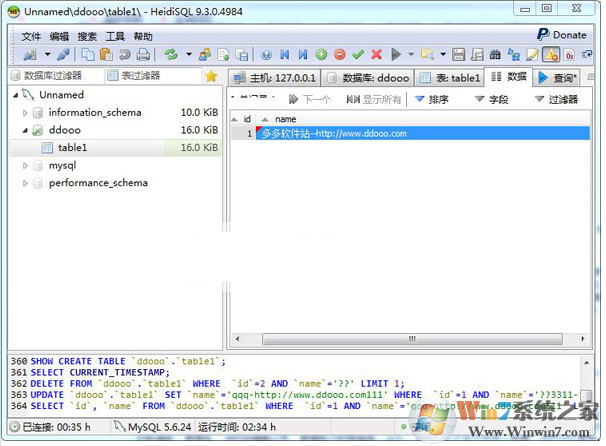The height and width of the screenshot is (446, 606).
Task: Collapse the ddooo database node
Action: coord(25,130)
